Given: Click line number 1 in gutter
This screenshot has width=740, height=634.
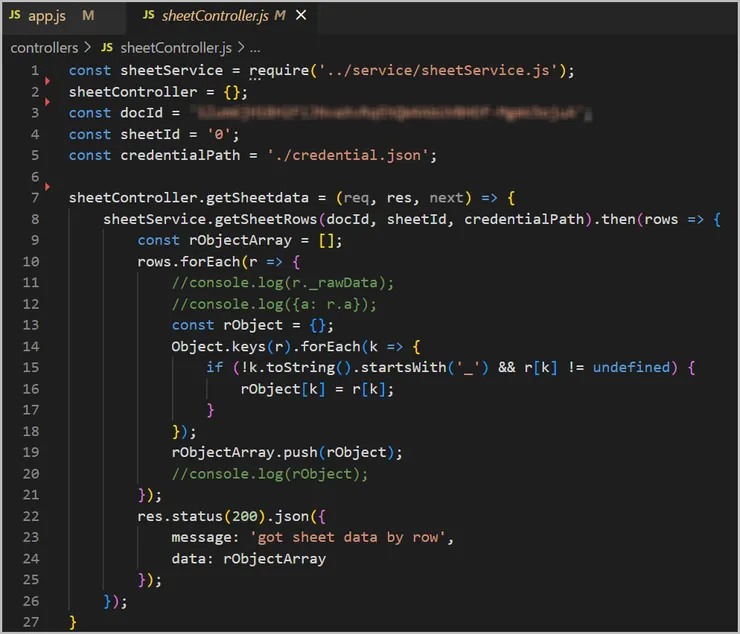Looking at the screenshot, I should (x=35, y=71).
